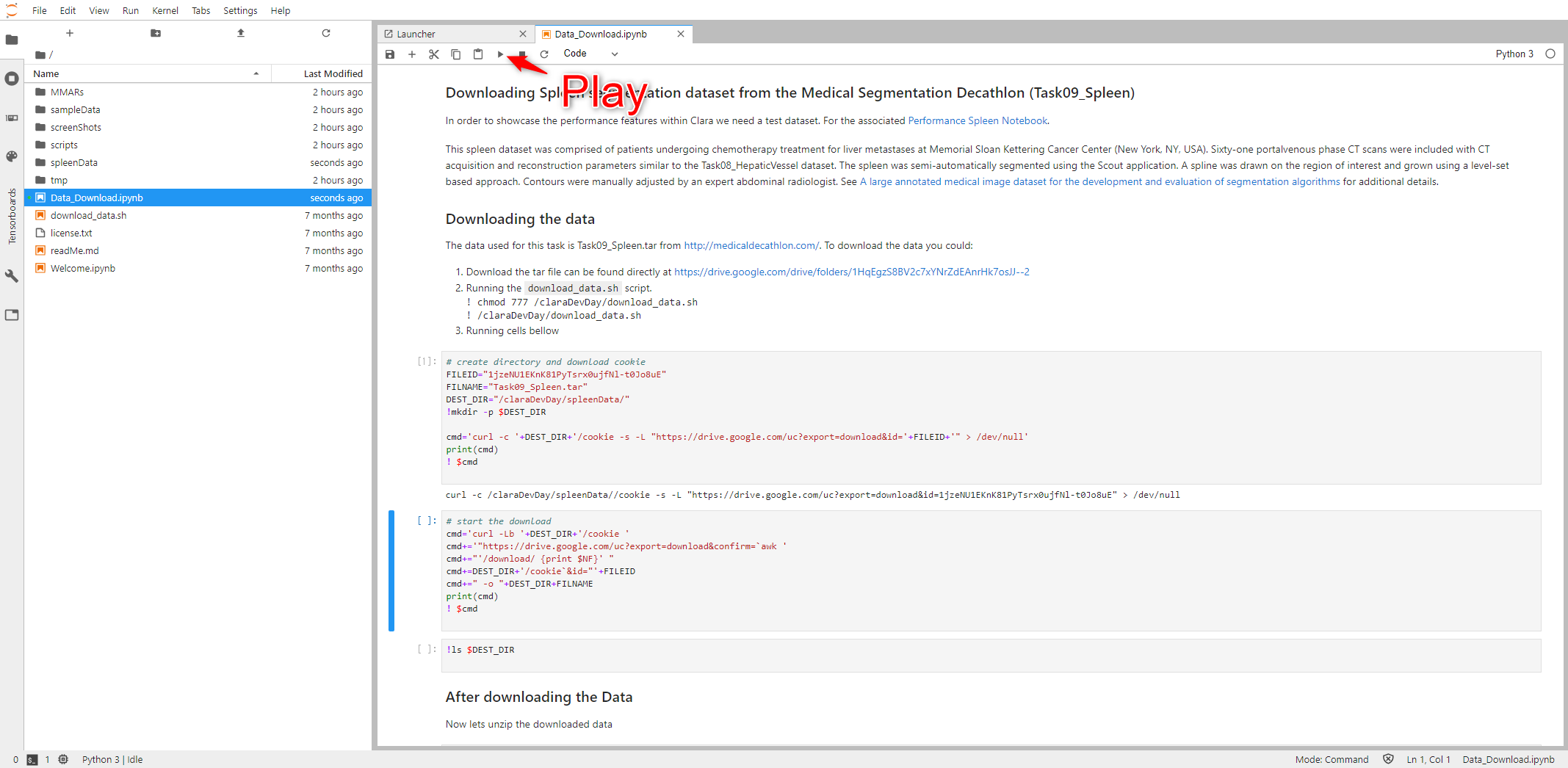The width and height of the screenshot is (1568, 768).
Task: Click the New Launcher plus button
Action: pyautogui.click(x=70, y=33)
